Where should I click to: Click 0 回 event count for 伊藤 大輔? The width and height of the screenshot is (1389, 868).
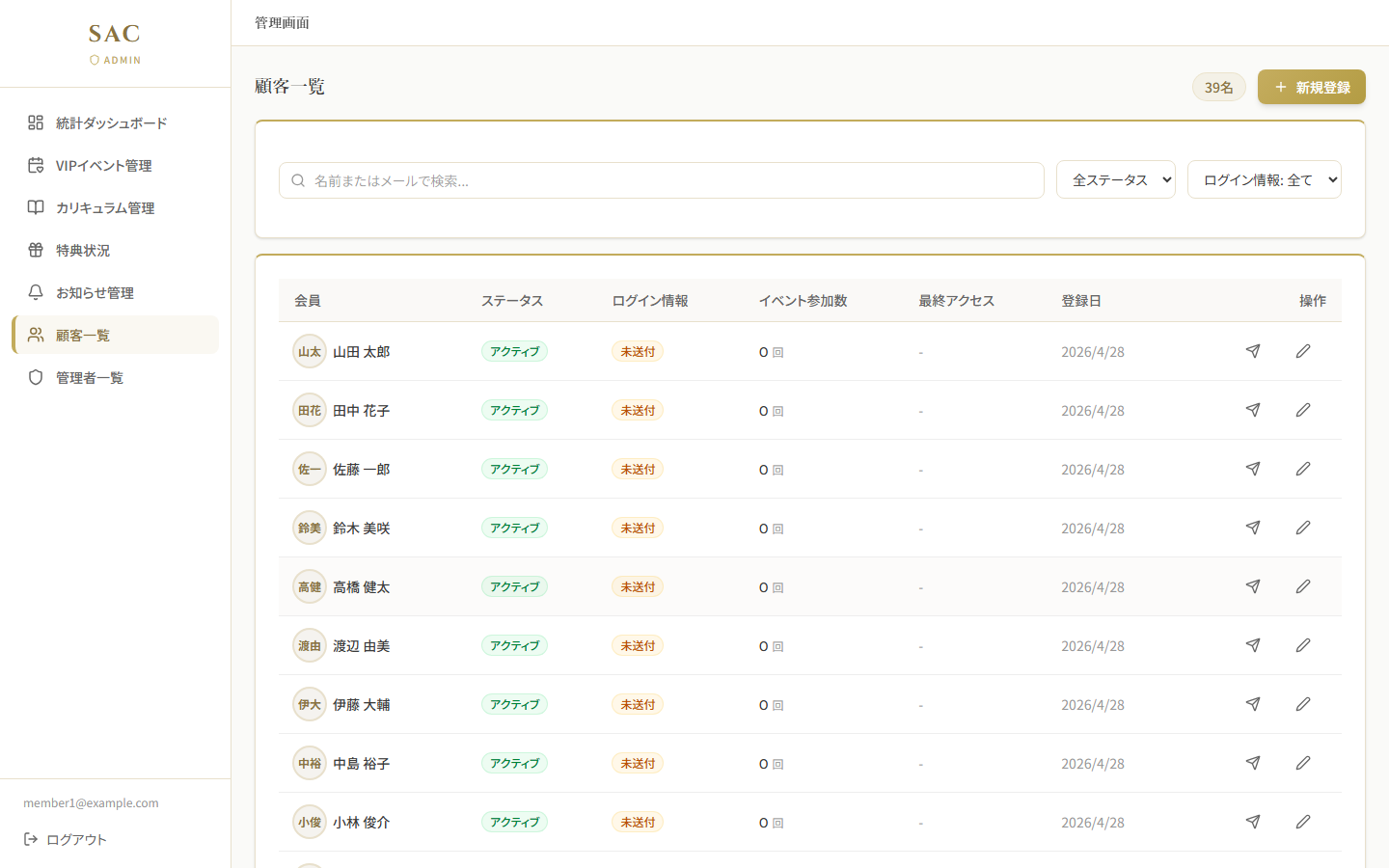coord(771,705)
